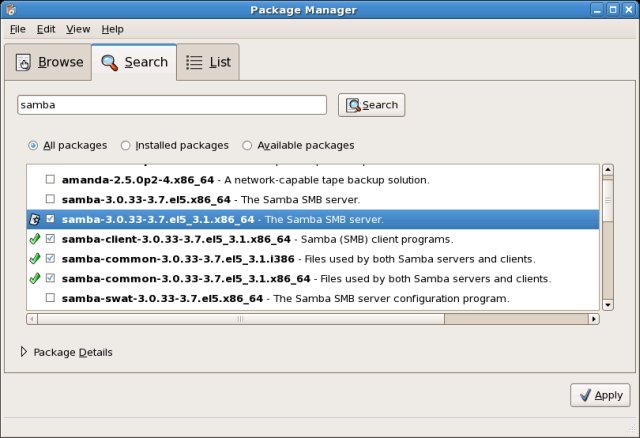
Task: Uncheck samba-common x86_64 package checkbox
Action: click(x=50, y=278)
